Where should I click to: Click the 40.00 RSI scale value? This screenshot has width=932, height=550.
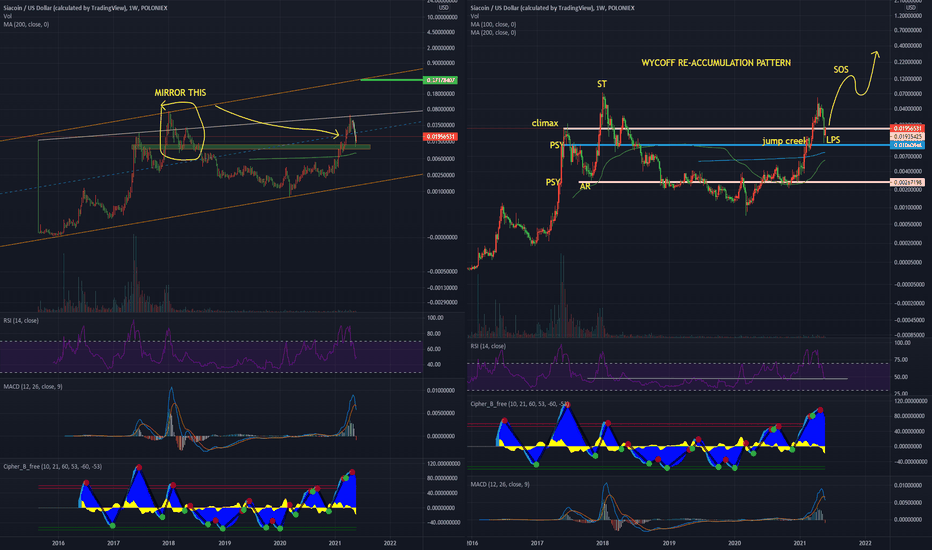click(434, 364)
